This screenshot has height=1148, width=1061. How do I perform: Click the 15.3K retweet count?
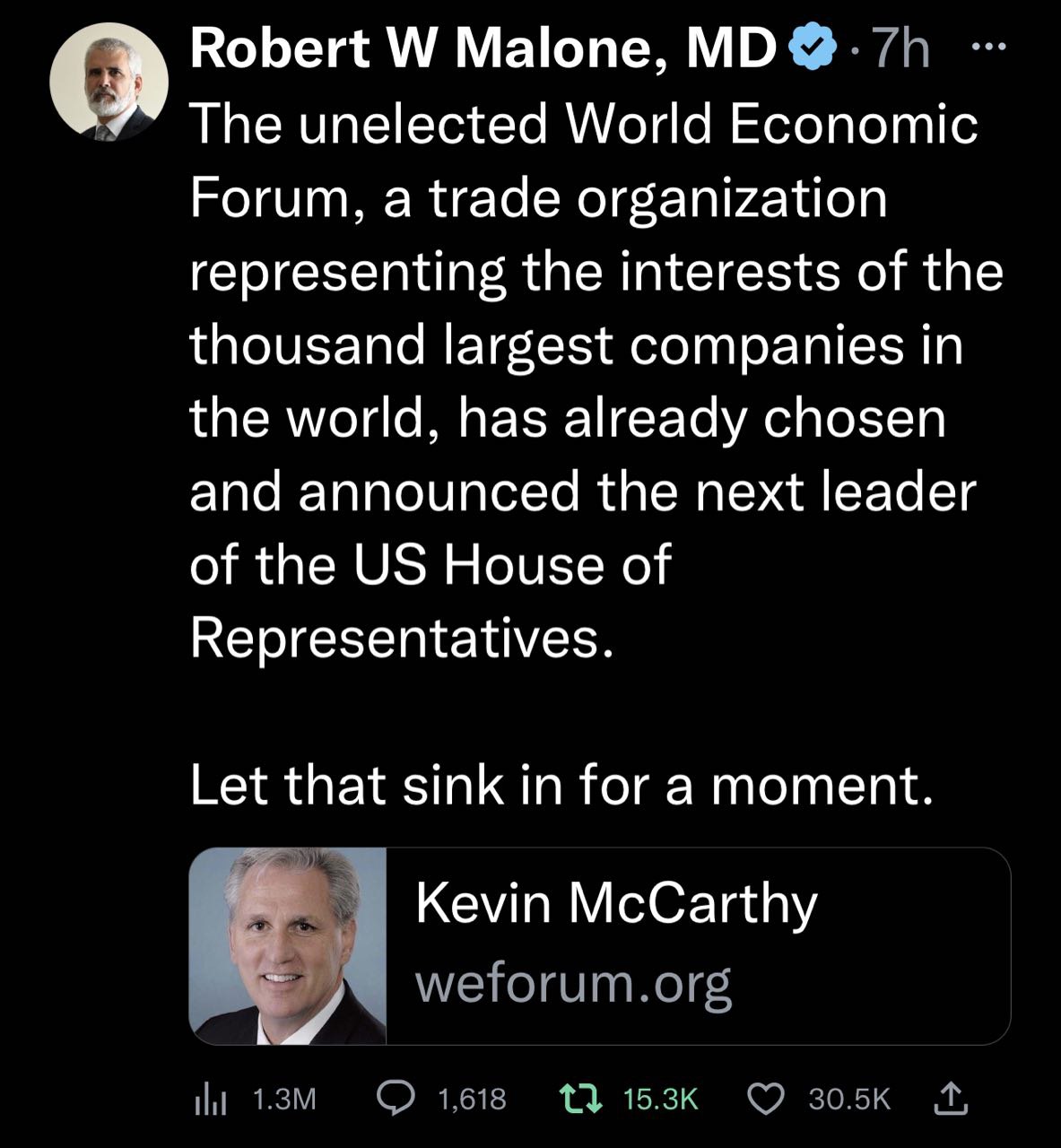tap(659, 1099)
